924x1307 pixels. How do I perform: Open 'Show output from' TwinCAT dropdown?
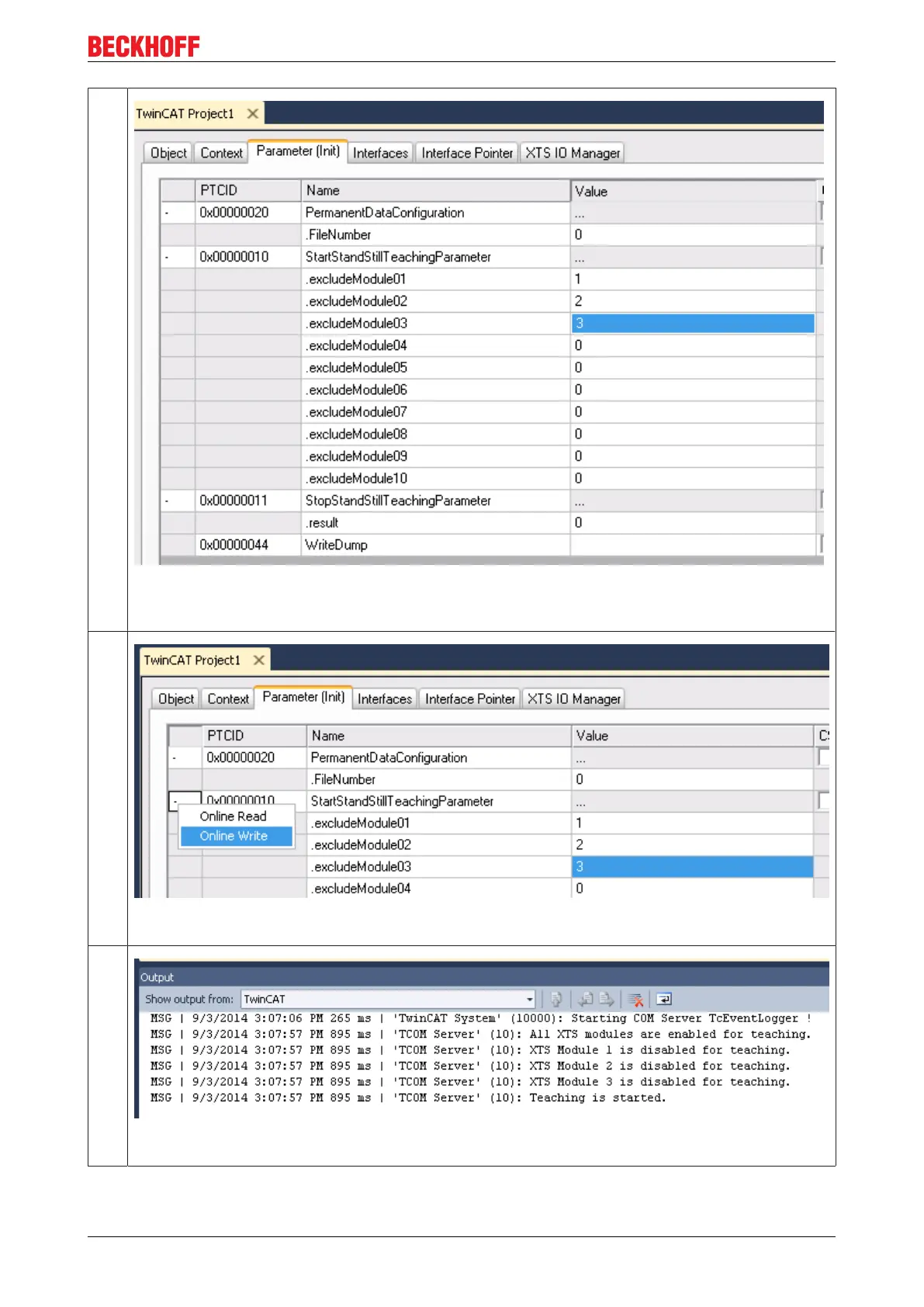point(530,999)
